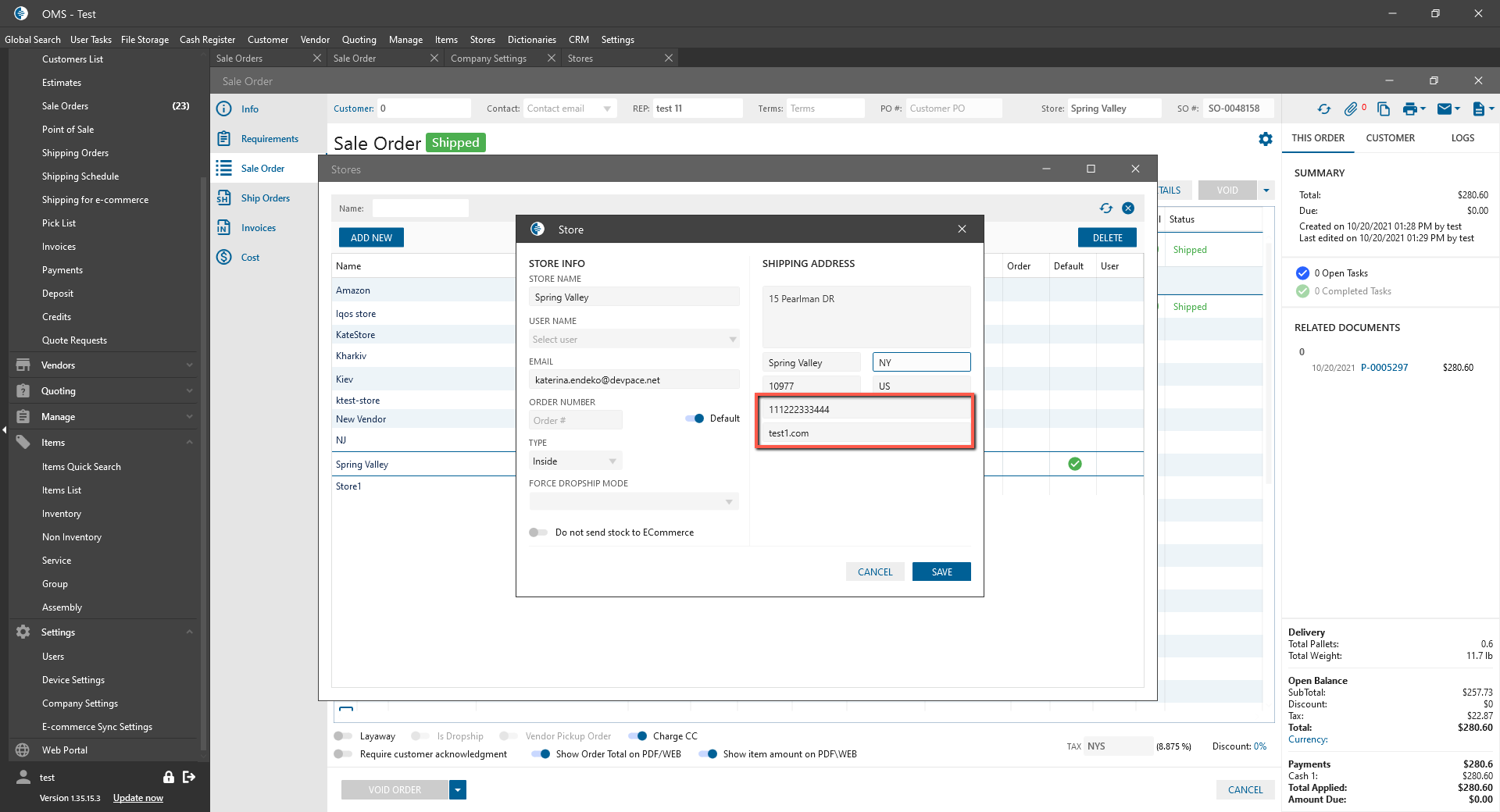
Task: Toggle Charge CC switch
Action: 637,736
